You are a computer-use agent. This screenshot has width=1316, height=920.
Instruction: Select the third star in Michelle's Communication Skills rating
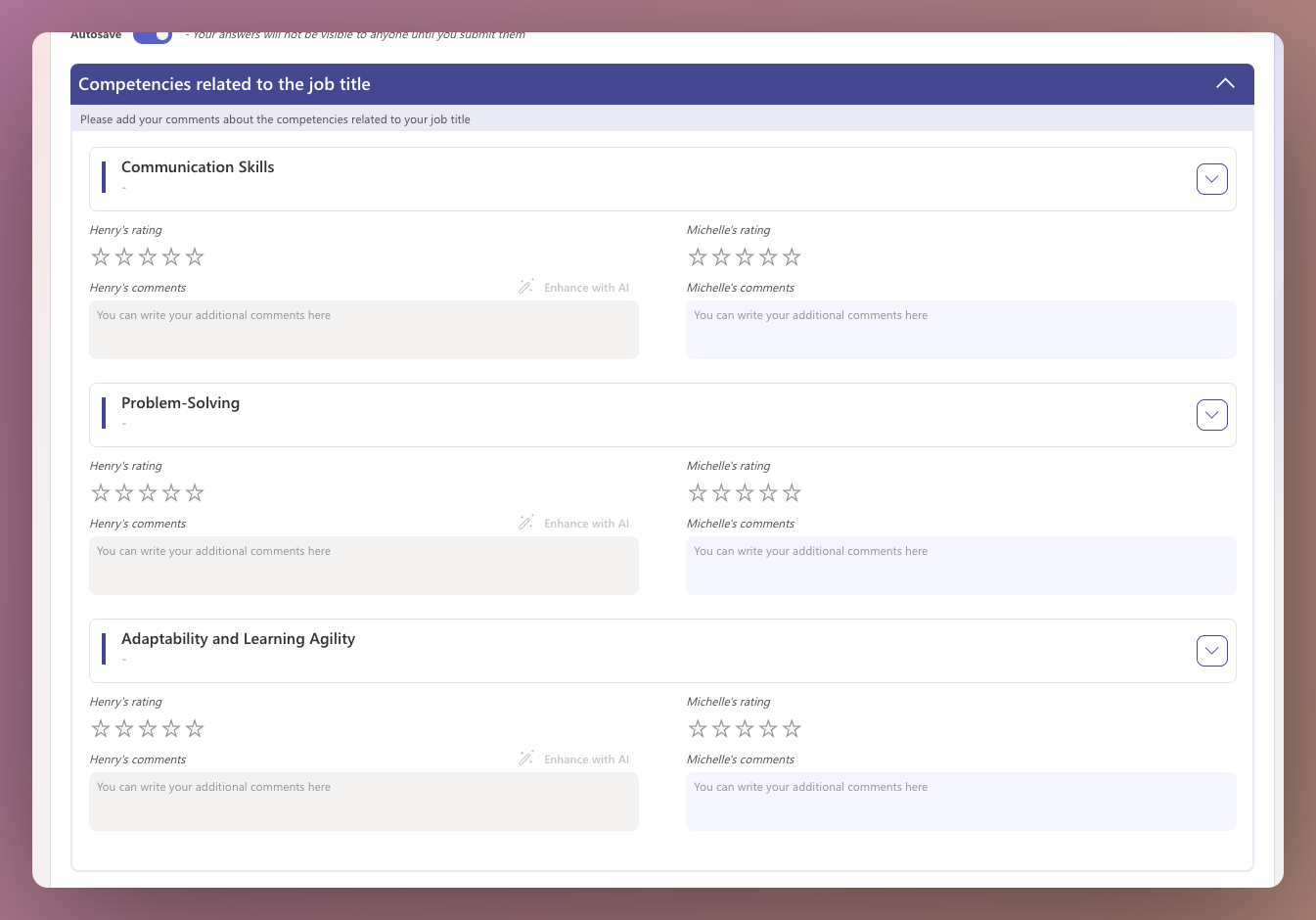[745, 256]
